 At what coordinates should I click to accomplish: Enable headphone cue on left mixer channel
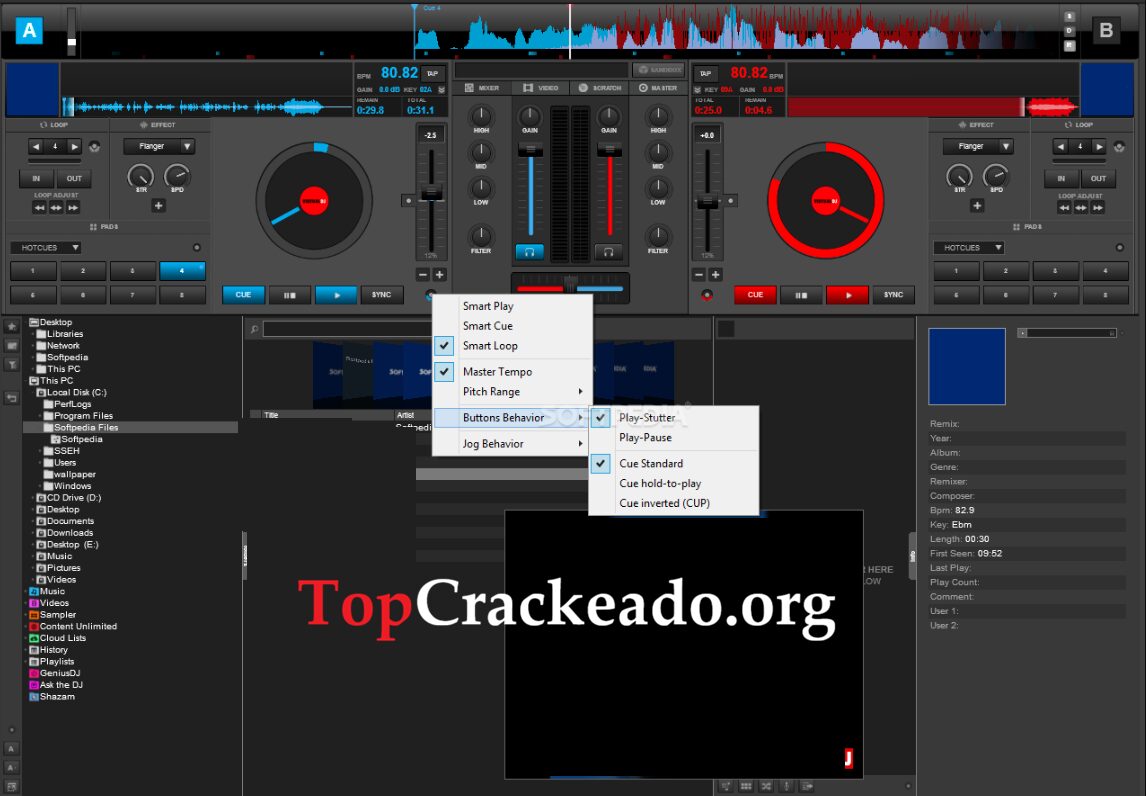(529, 252)
